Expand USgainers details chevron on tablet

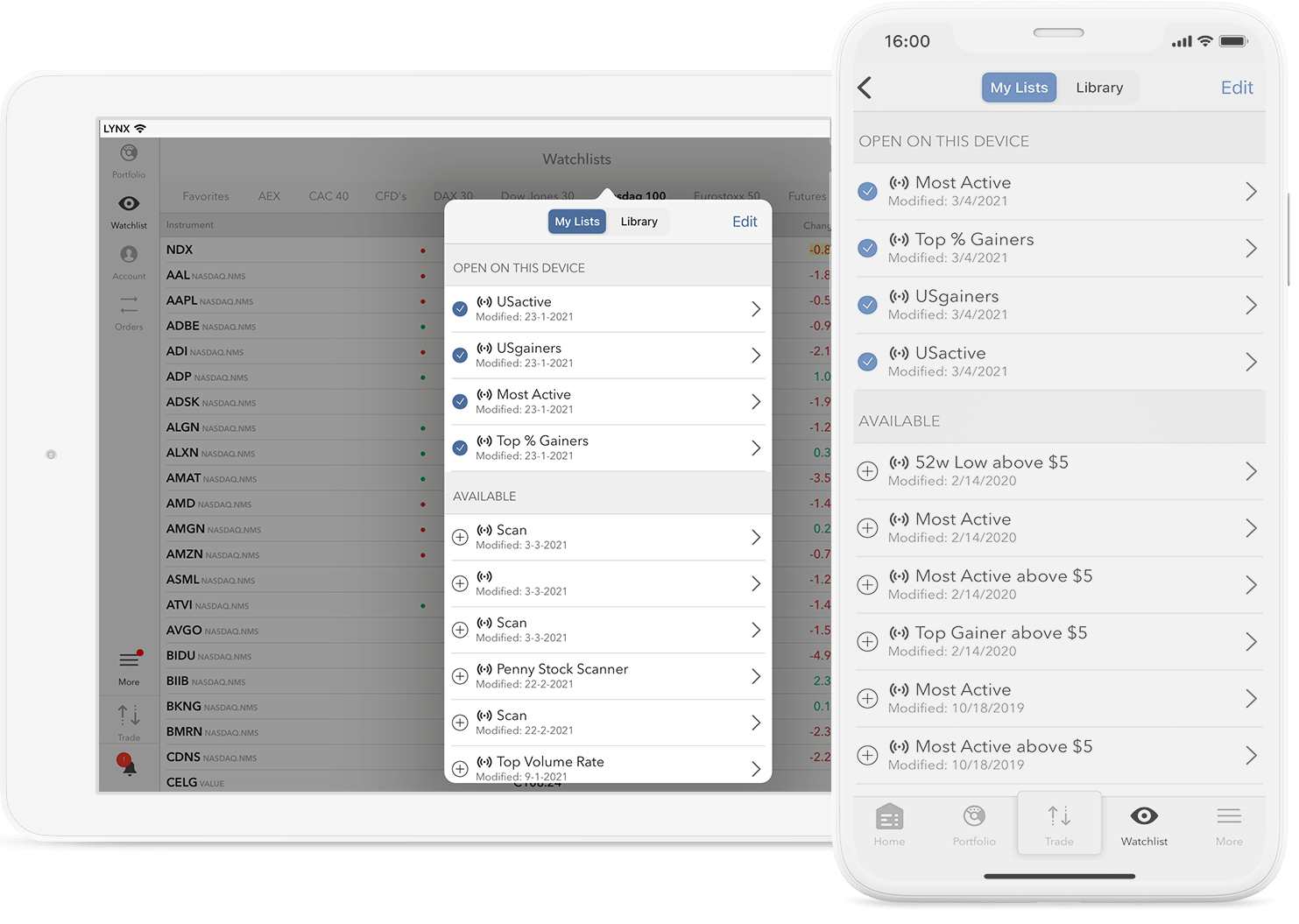pyautogui.click(x=756, y=355)
